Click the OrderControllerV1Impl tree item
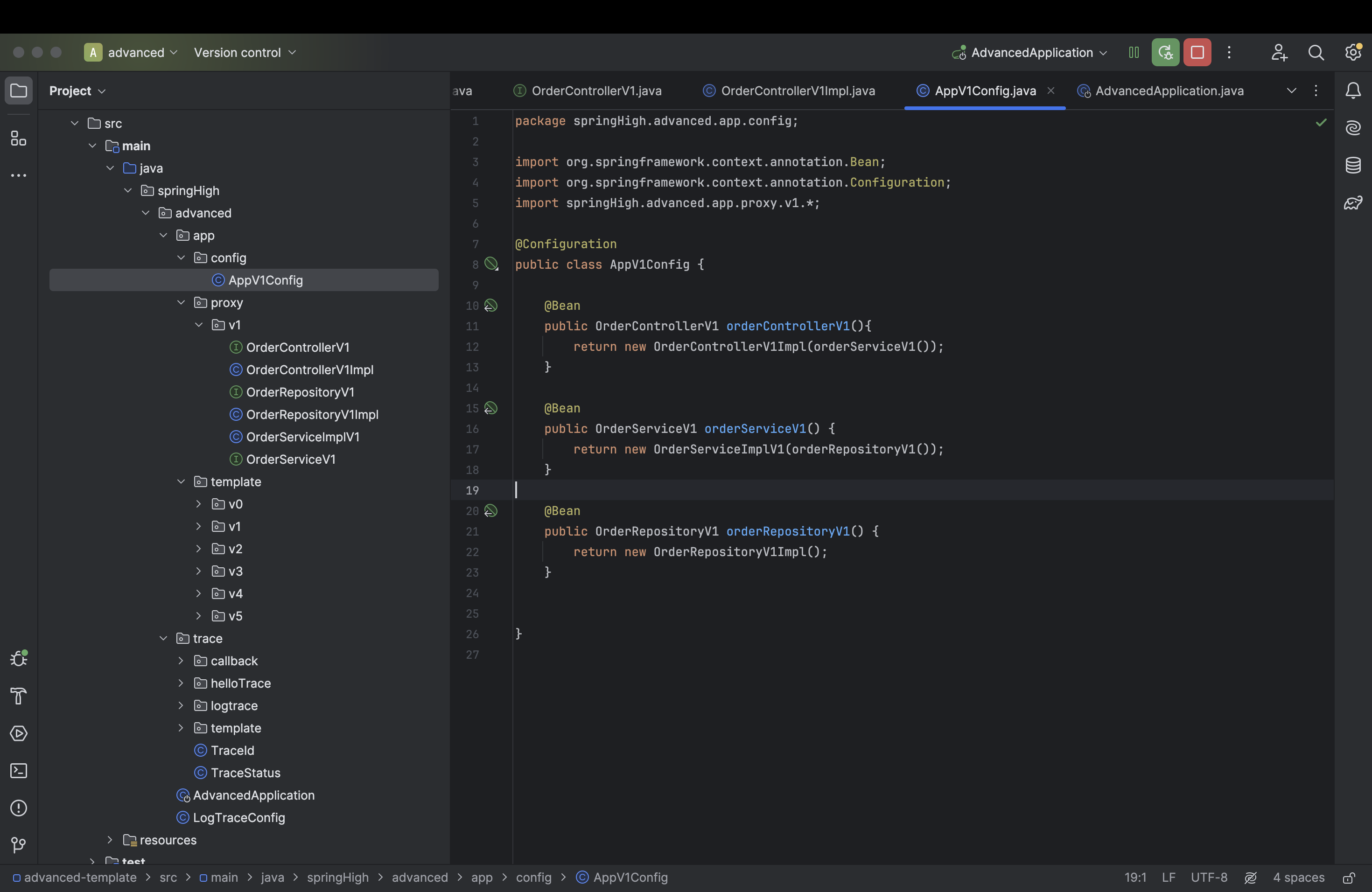 [308, 369]
